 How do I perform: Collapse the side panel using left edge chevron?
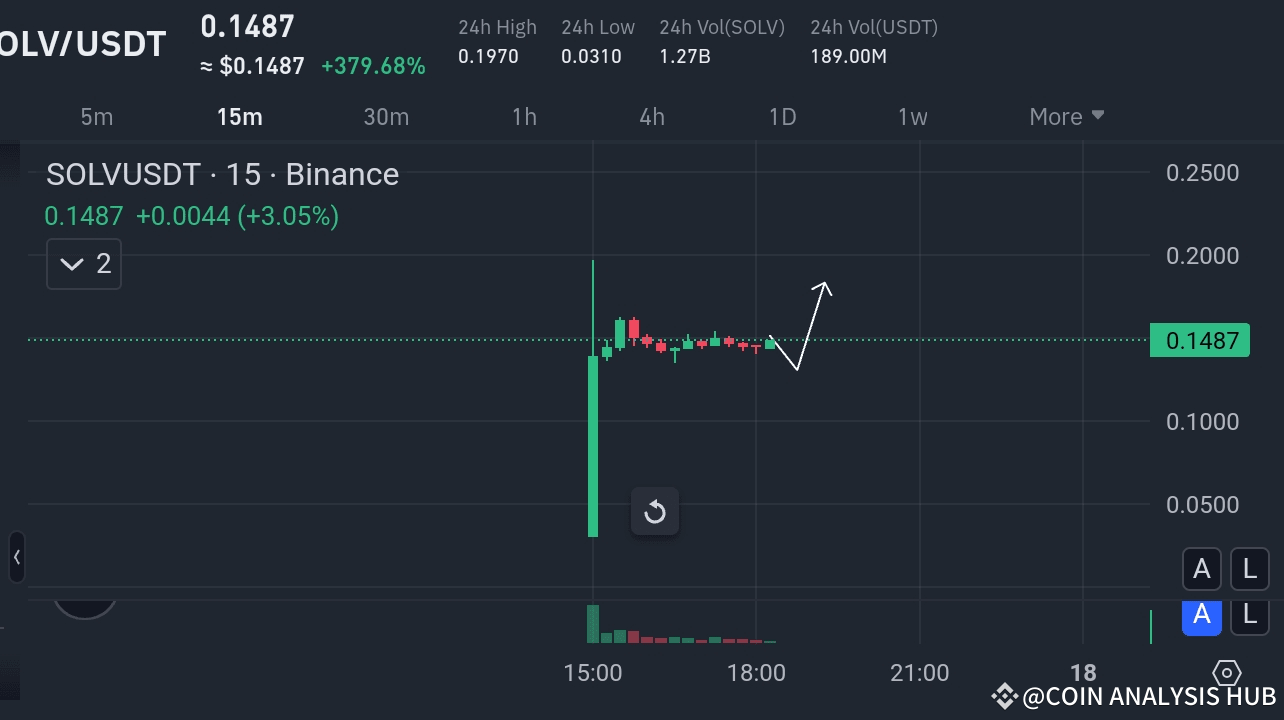coord(15,557)
